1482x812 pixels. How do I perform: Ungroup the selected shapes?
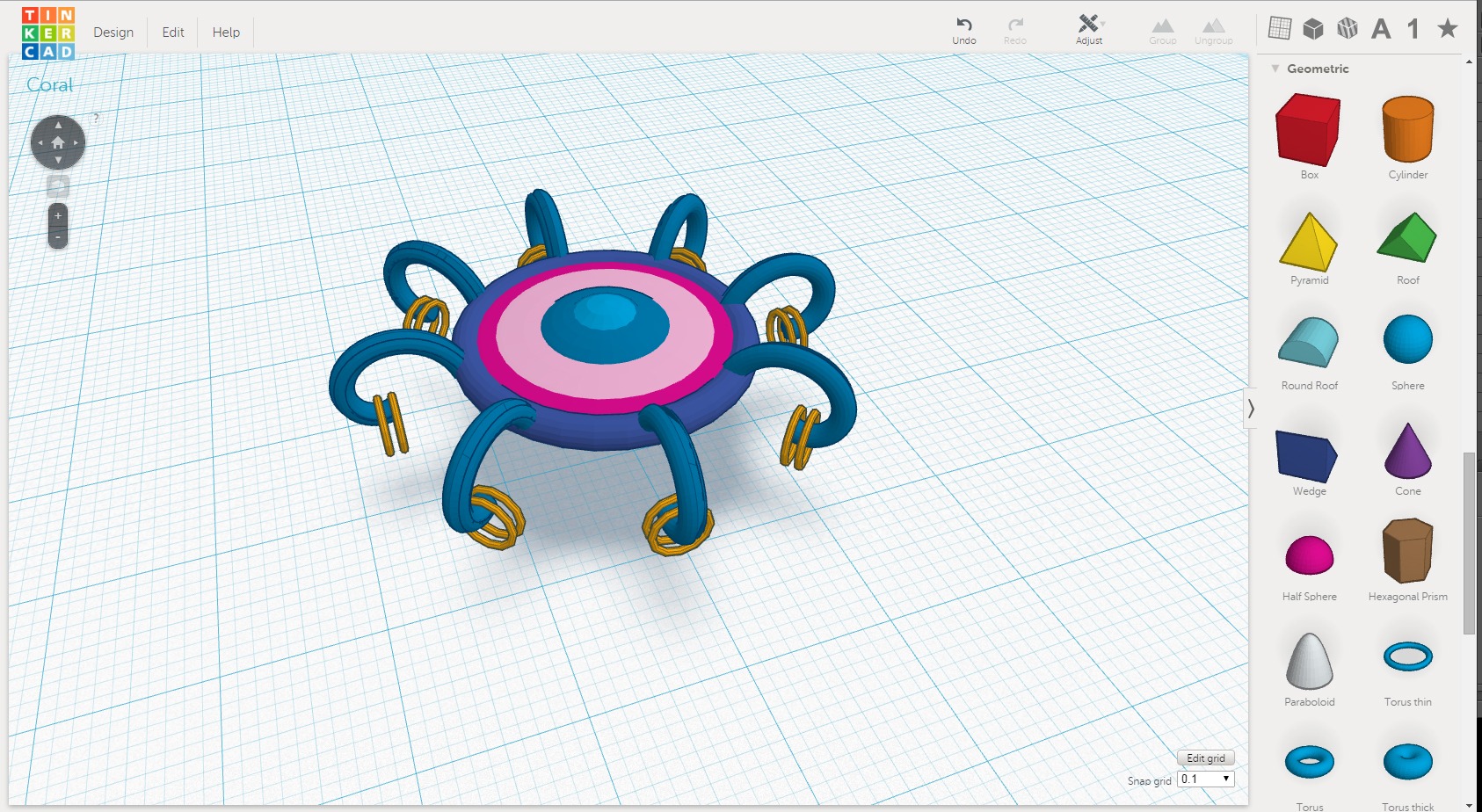tap(1214, 32)
